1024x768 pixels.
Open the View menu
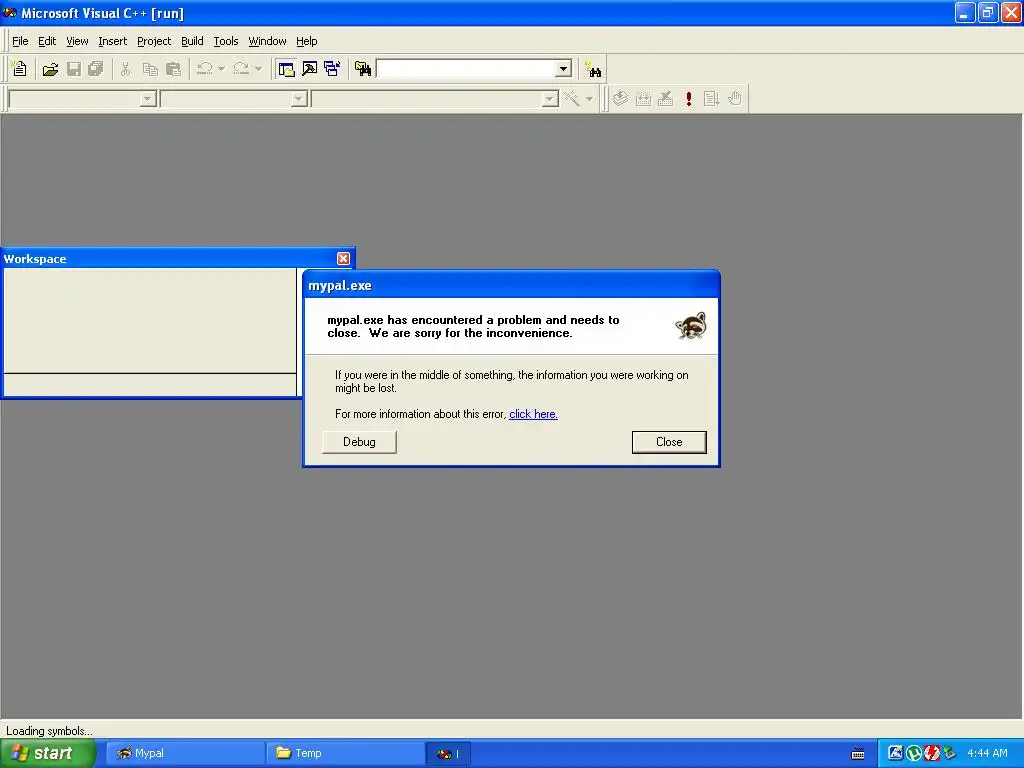[77, 41]
